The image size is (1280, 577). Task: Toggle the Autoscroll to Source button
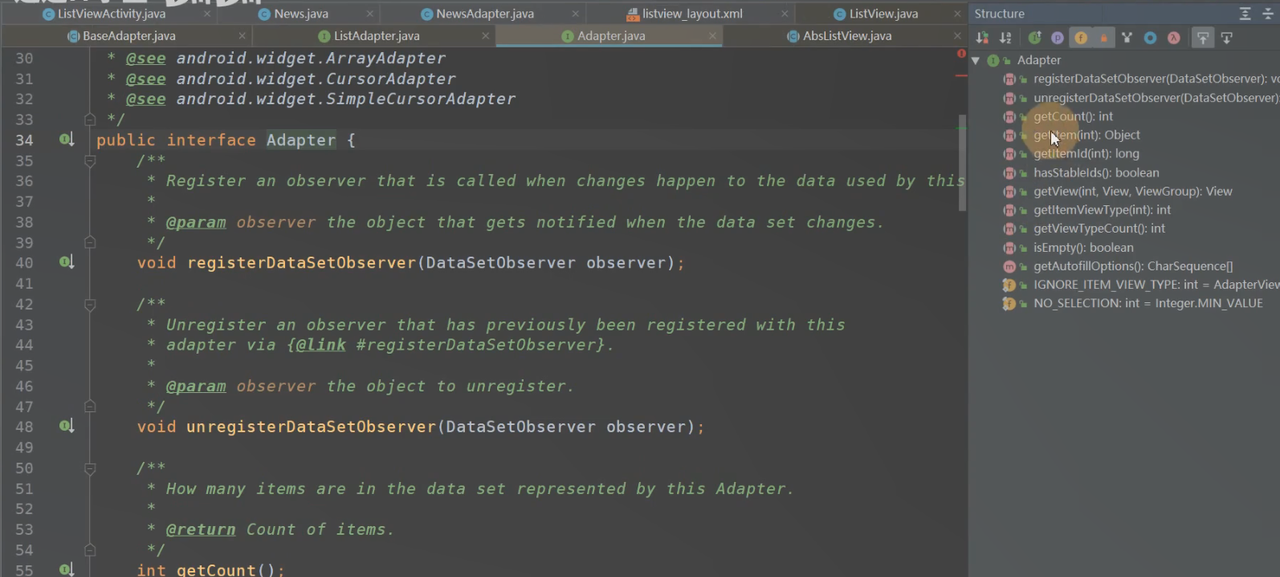1203,38
